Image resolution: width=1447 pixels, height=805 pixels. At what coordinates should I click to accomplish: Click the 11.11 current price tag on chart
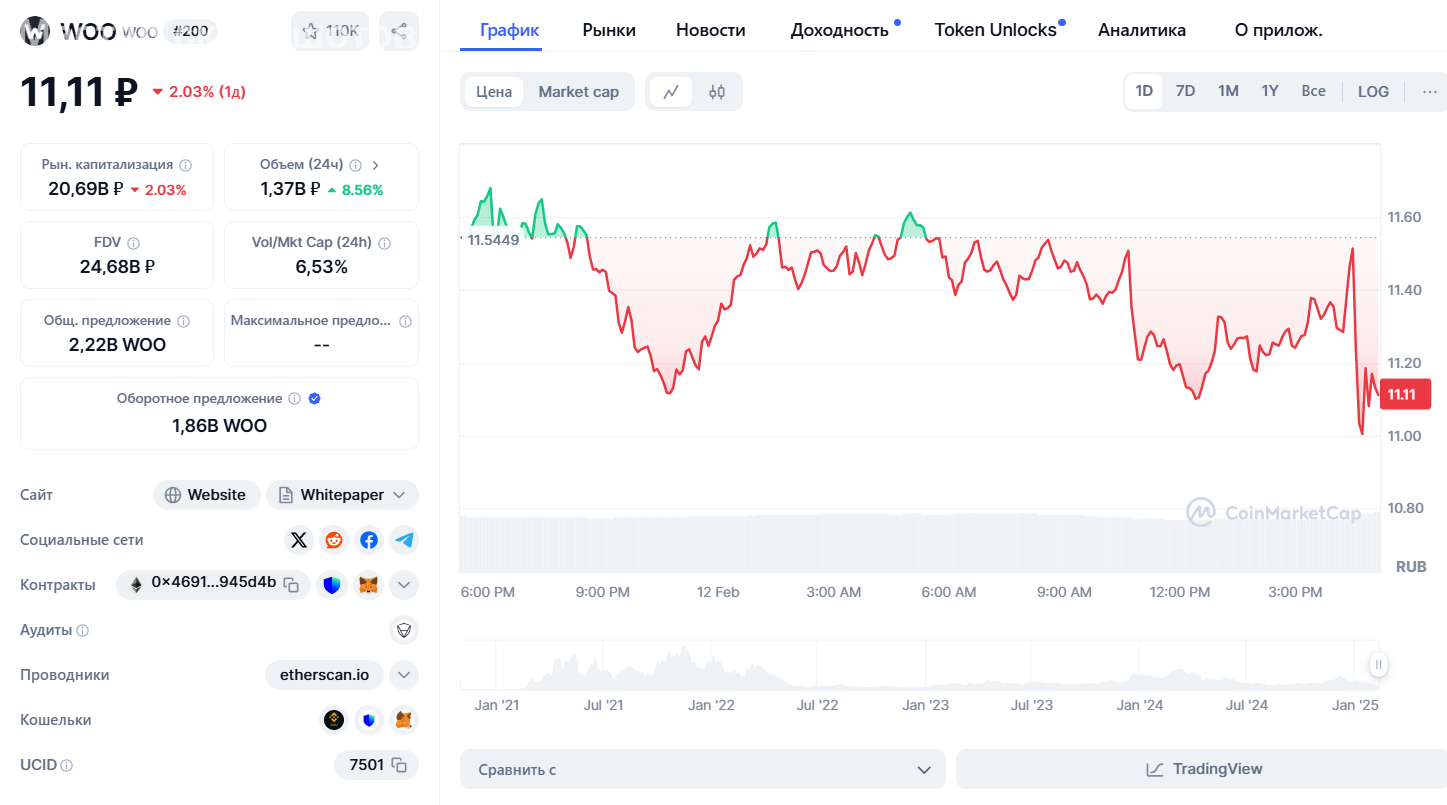pyautogui.click(x=1405, y=394)
